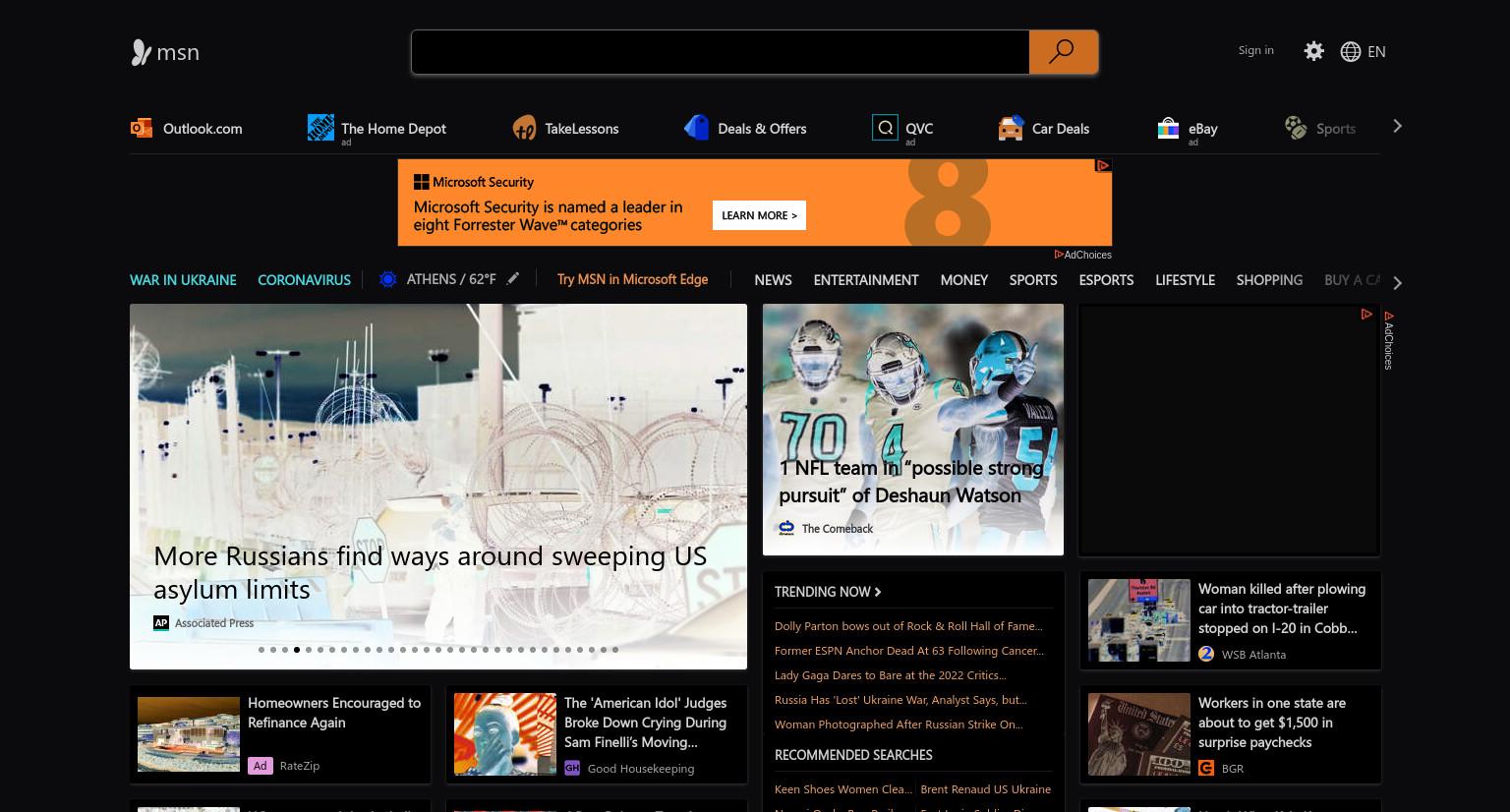Click the RateZip Ad badge

click(x=260, y=765)
